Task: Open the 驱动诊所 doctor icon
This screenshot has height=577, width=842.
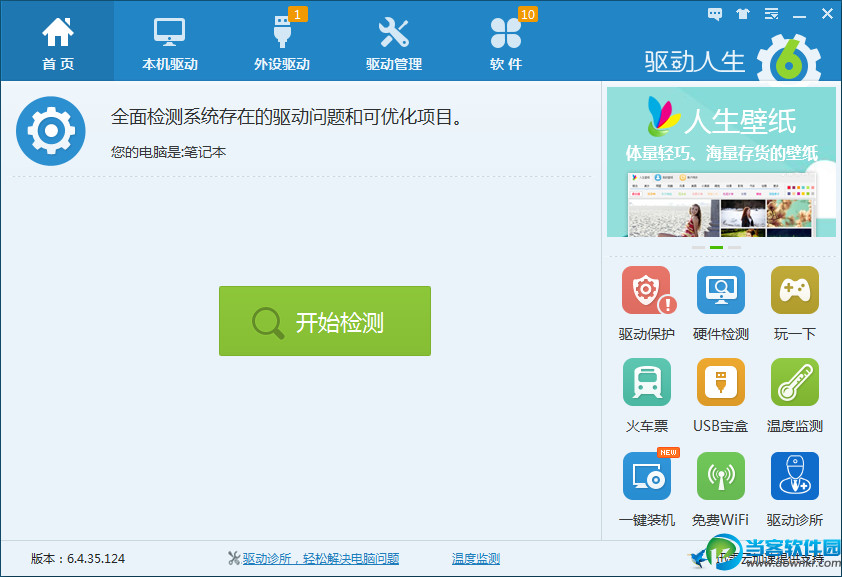Action: point(795,476)
